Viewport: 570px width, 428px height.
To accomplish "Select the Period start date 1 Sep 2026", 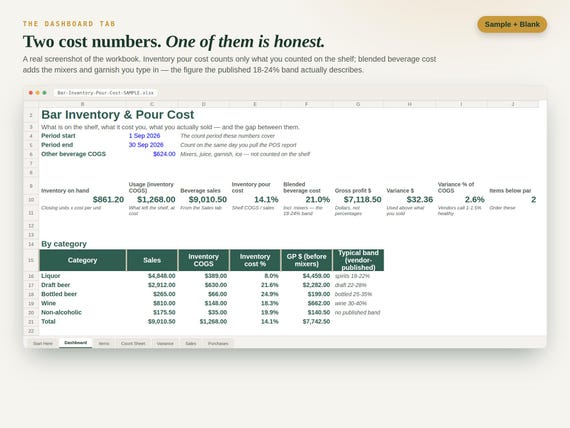I will point(144,136).
